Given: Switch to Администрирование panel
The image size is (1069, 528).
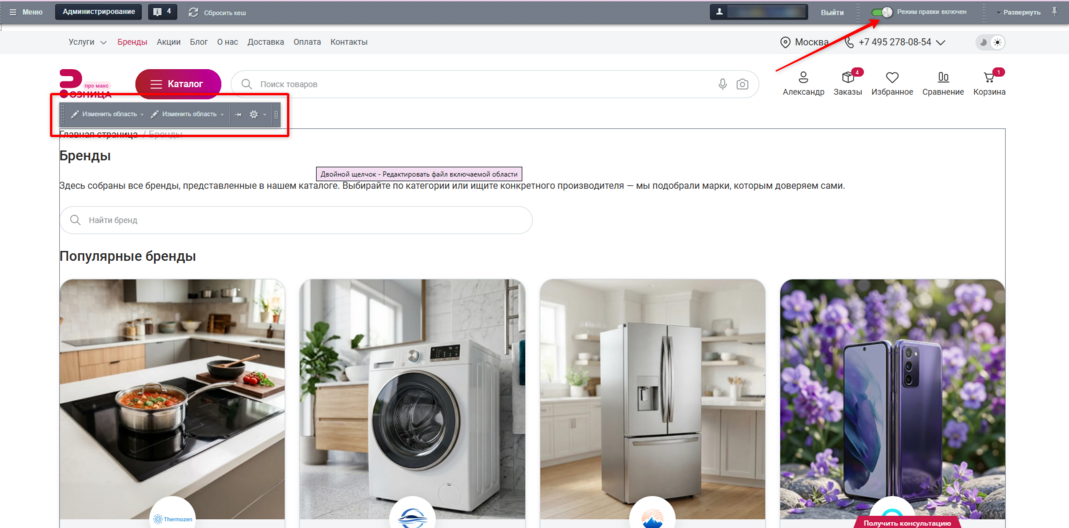Looking at the screenshot, I should click(x=98, y=12).
